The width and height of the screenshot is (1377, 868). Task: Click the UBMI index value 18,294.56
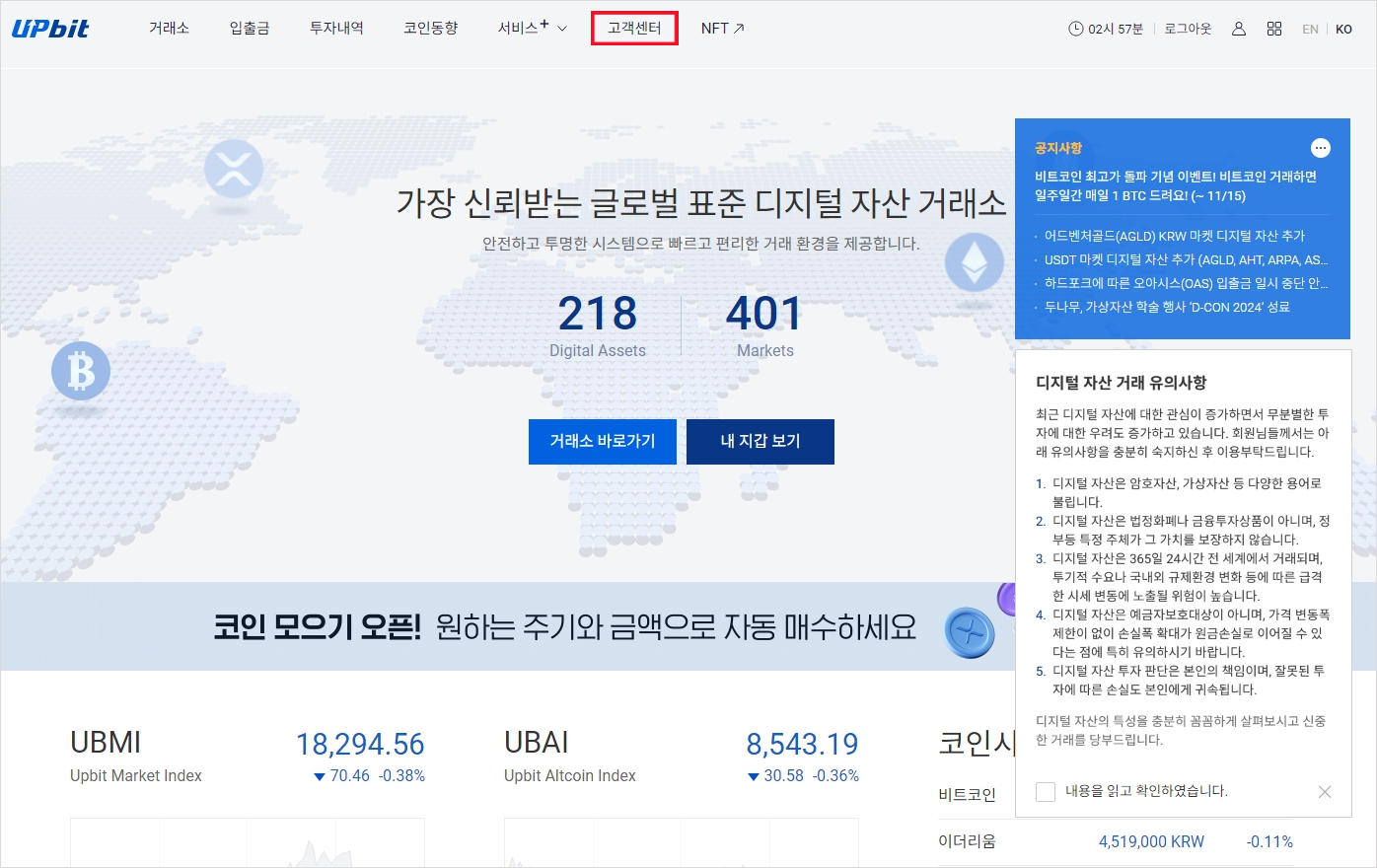360,744
